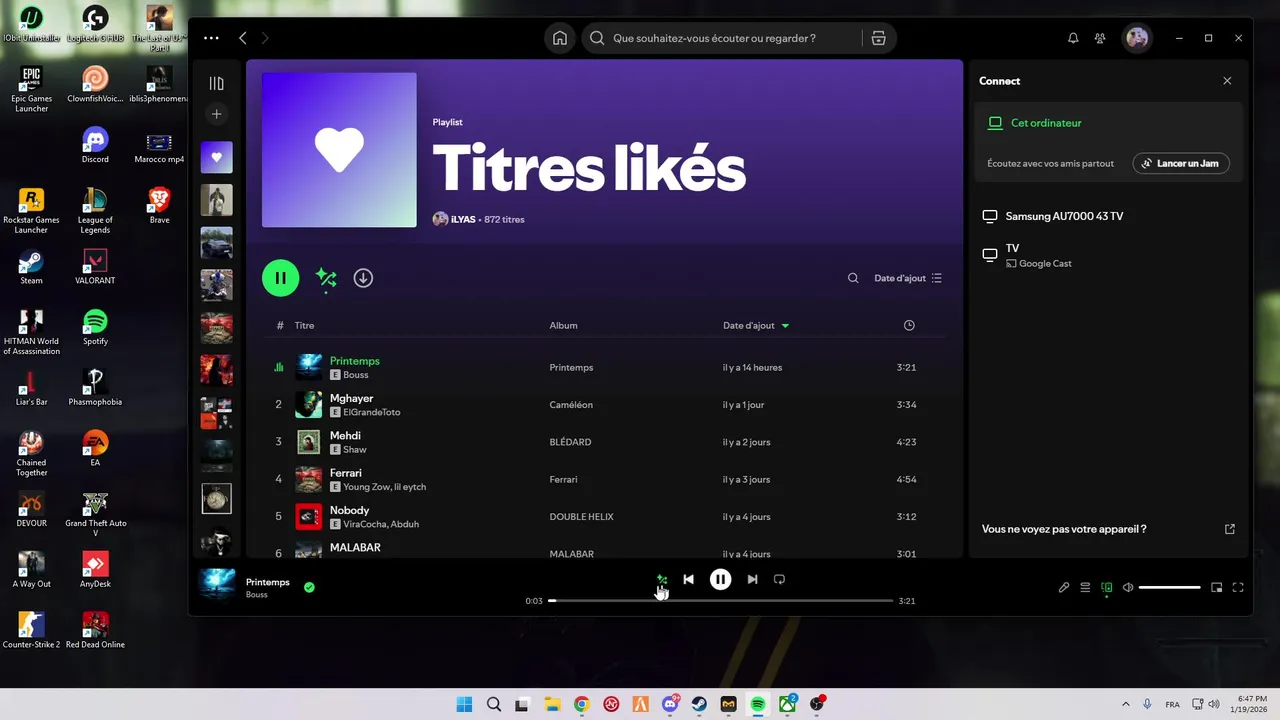Open the Browse icon in the search bar
This screenshot has width=1280, height=720.
tap(878, 38)
